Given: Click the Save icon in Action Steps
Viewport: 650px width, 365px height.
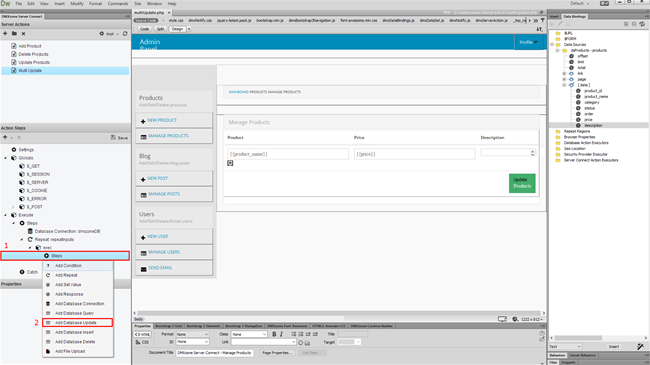Looking at the screenshot, I should tap(119, 137).
